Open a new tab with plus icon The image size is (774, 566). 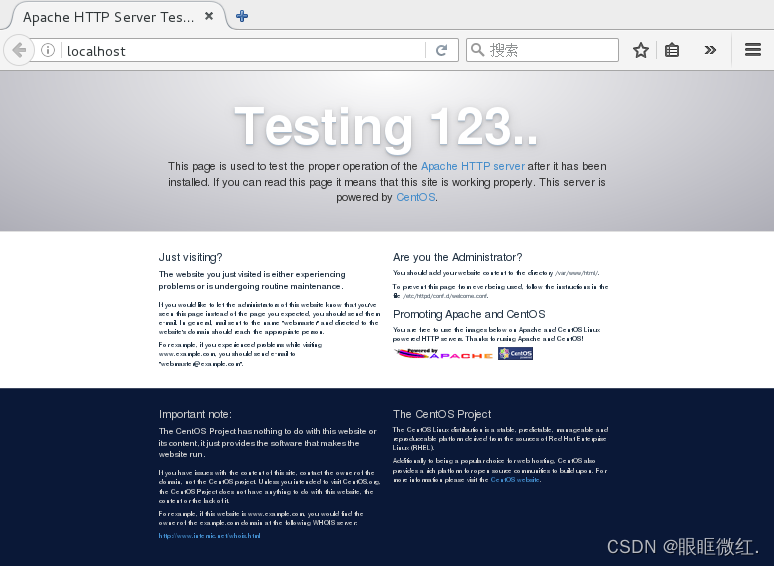click(242, 16)
